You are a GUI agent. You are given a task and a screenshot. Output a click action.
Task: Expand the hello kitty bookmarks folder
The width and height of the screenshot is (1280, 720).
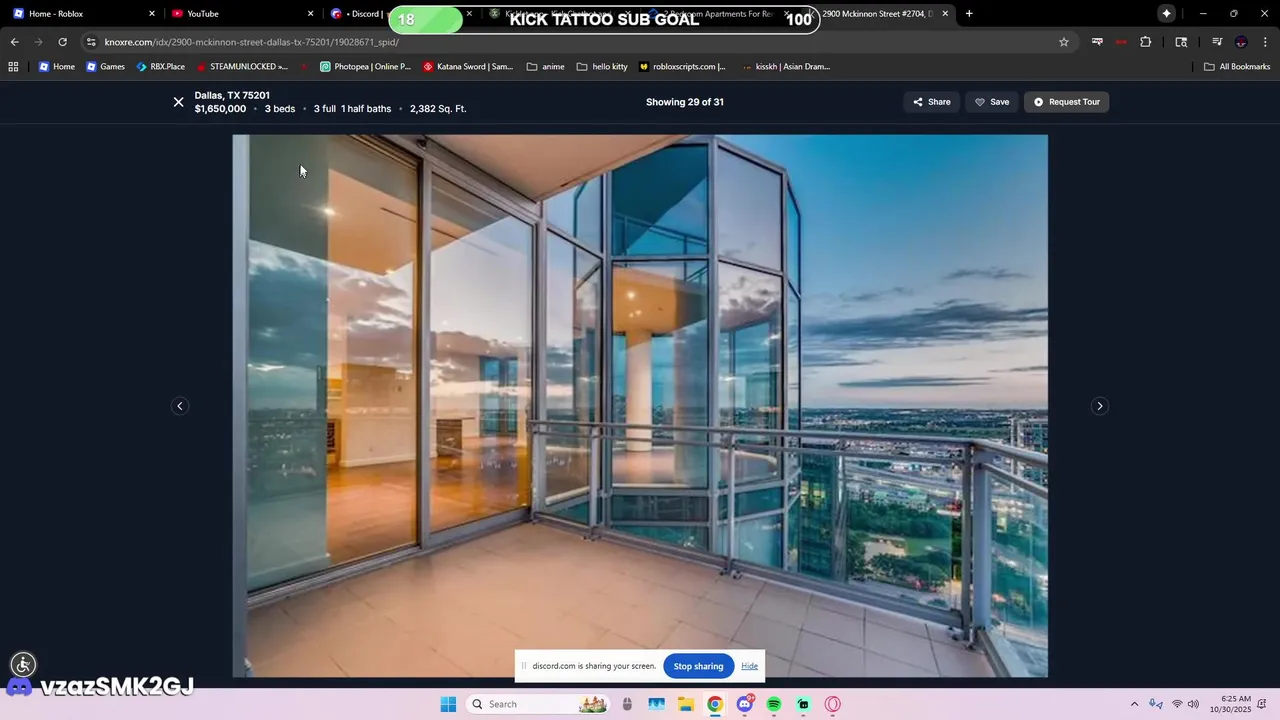[602, 67]
